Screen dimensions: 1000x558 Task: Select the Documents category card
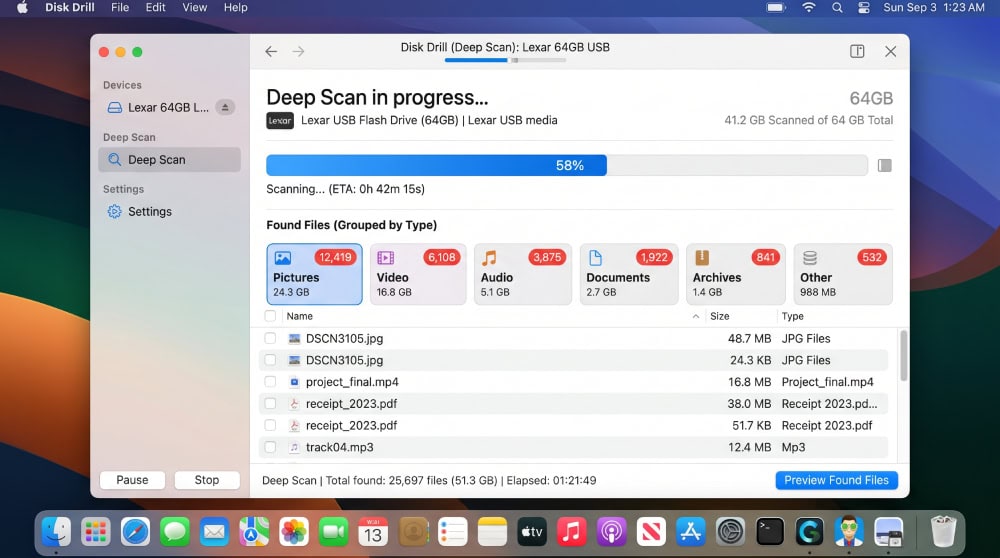(629, 274)
